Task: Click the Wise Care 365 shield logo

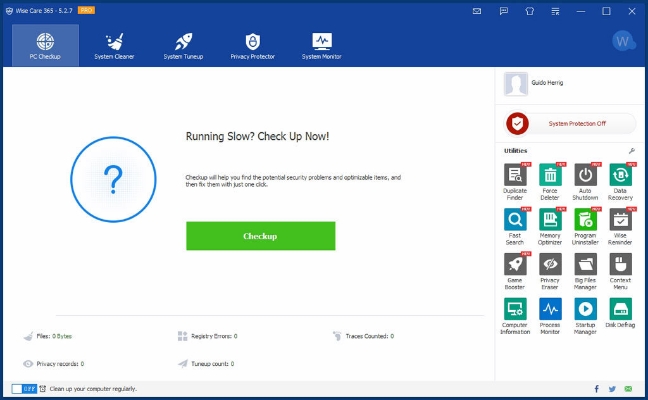Action: pyautogui.click(x=9, y=11)
